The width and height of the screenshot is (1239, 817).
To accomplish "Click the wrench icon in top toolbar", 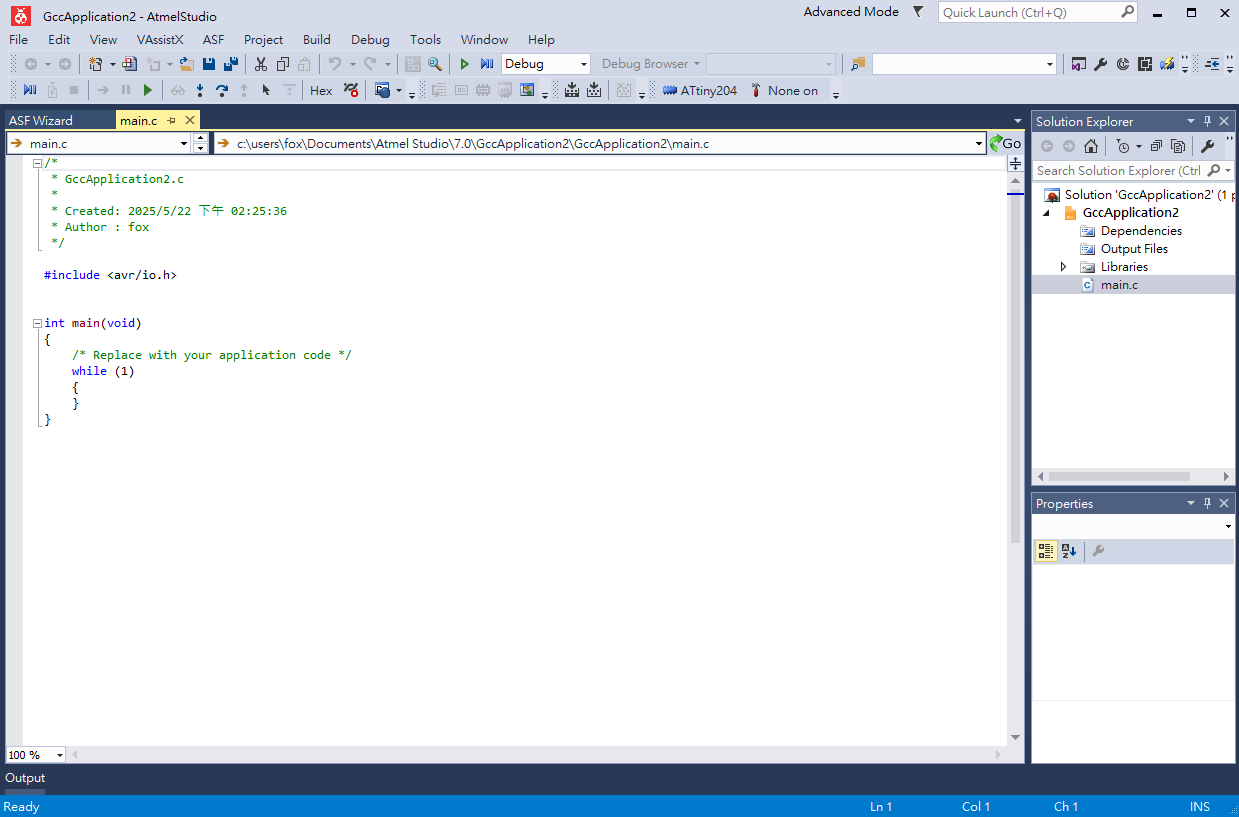I will [1101, 64].
